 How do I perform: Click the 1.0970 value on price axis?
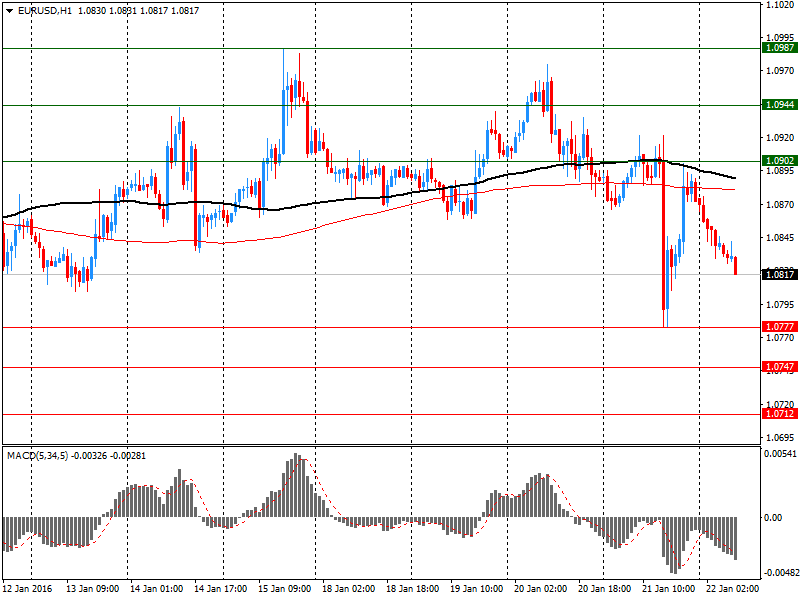(x=780, y=70)
